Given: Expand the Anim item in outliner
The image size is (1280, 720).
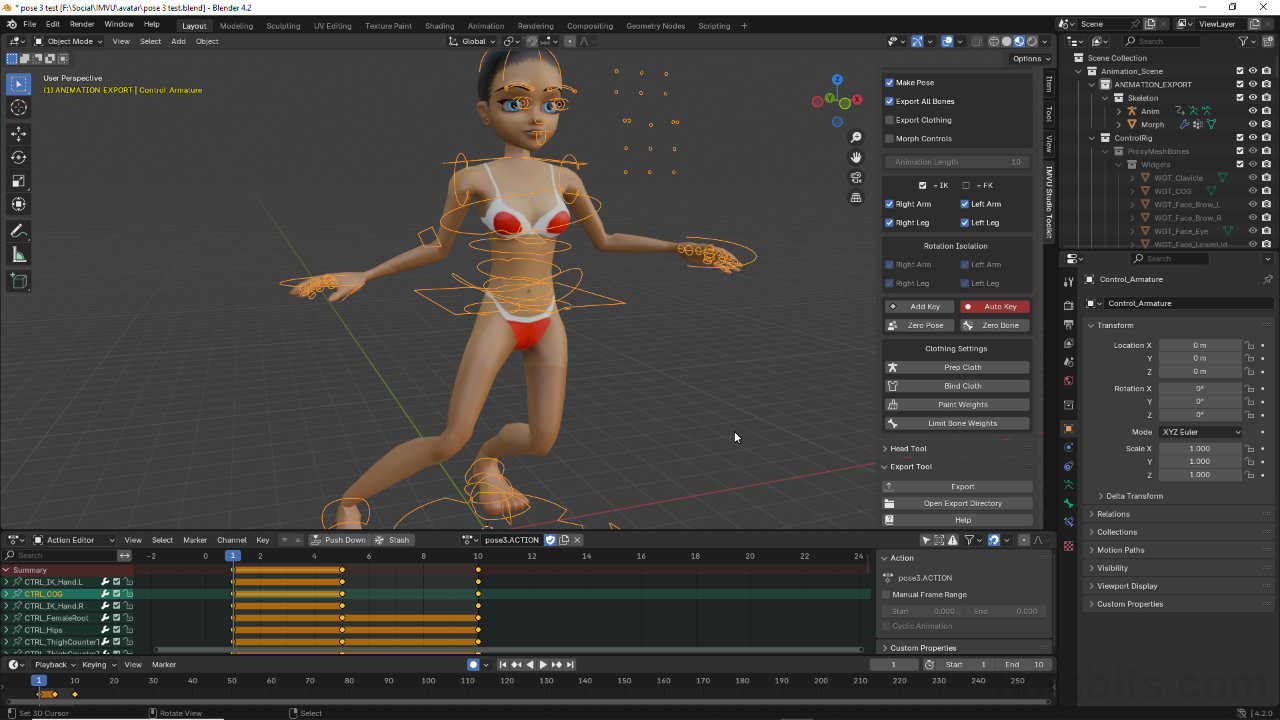Looking at the screenshot, I should 1120,111.
